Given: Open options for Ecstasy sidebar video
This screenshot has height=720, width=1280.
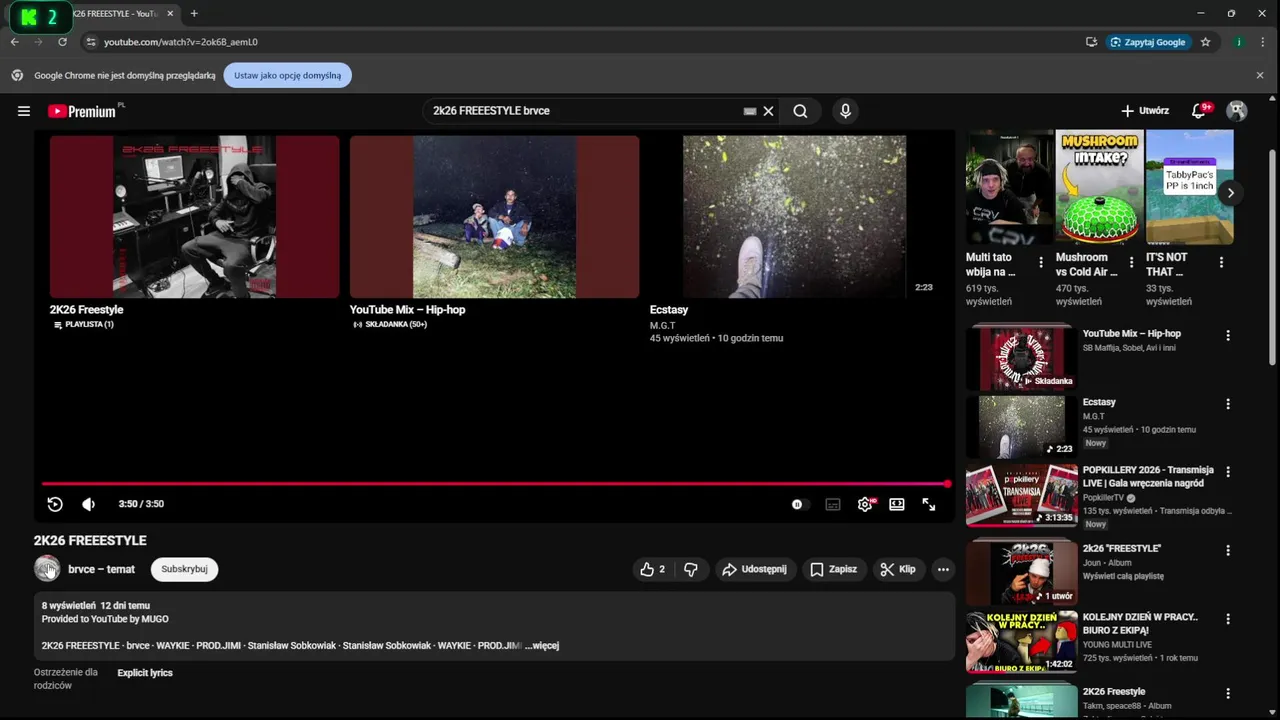Looking at the screenshot, I should click(1228, 404).
